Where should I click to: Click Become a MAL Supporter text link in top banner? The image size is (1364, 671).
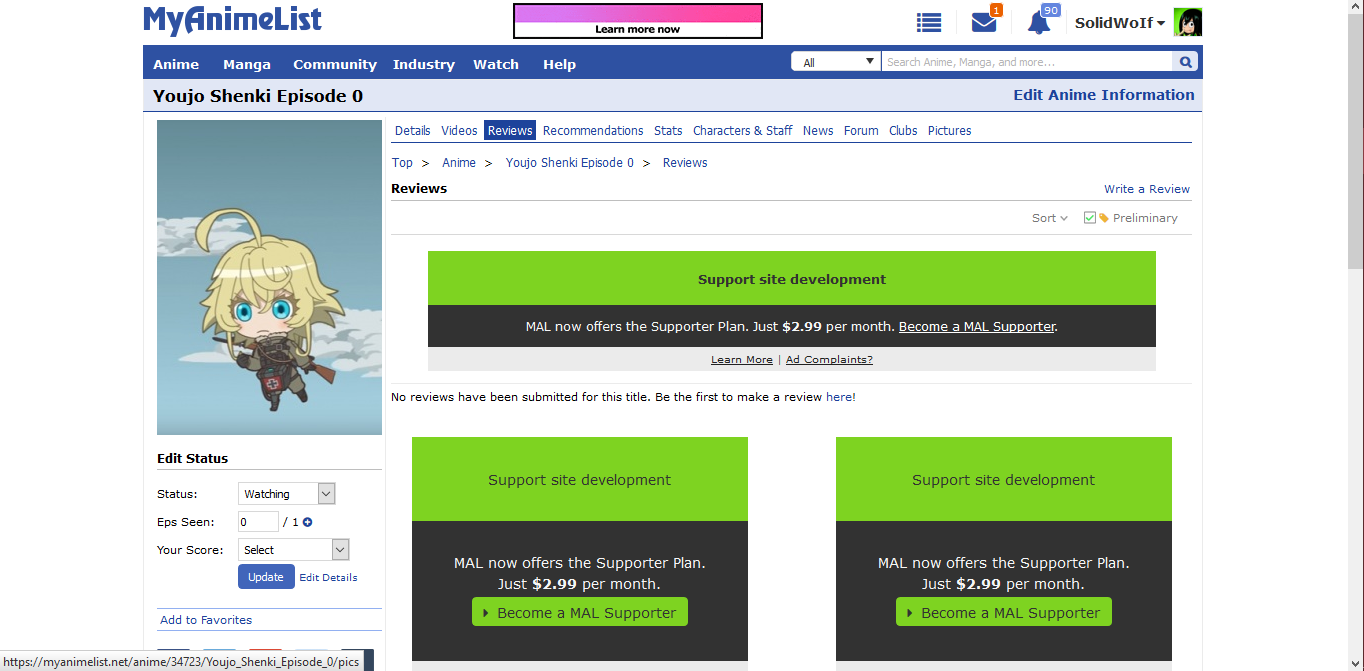tap(977, 327)
